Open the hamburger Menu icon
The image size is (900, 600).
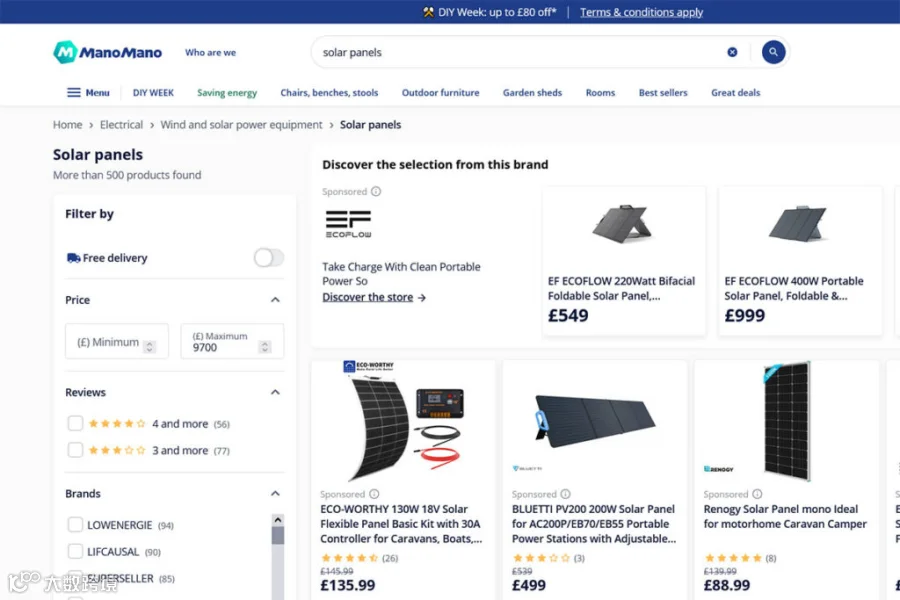pyautogui.click(x=73, y=92)
